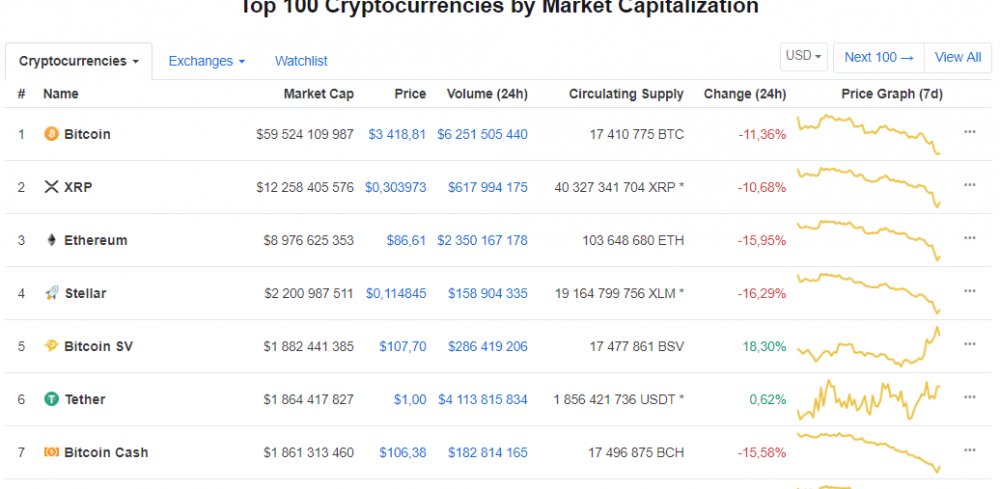Open the three-dot menu for Tether row
This screenshot has height=489, width=1000.
tap(969, 397)
